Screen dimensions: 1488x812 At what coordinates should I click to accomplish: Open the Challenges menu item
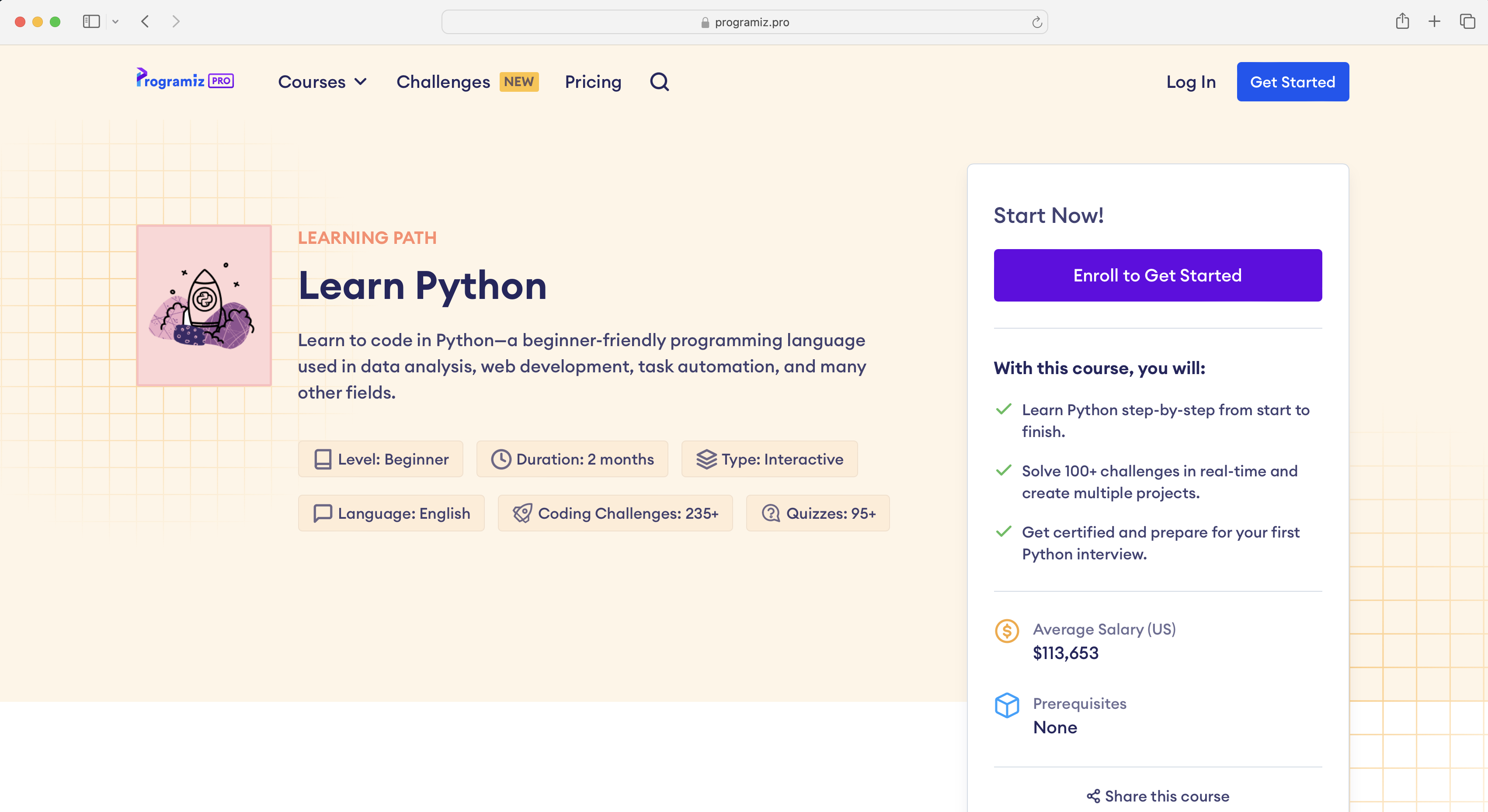tap(443, 81)
